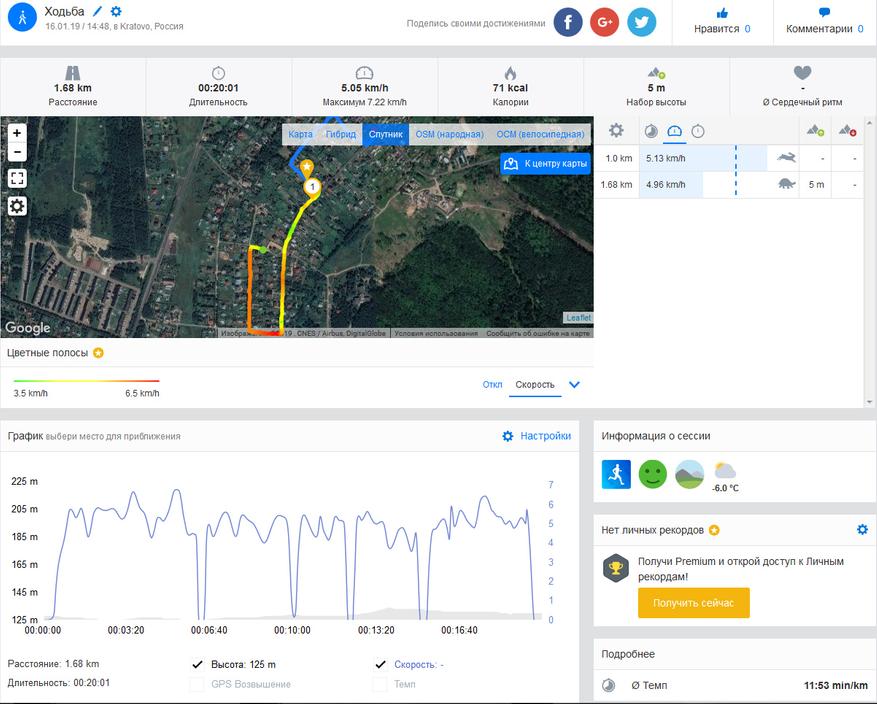Click the green smiley feeling icon
Image resolution: width=877 pixels, height=704 pixels.
pos(653,474)
